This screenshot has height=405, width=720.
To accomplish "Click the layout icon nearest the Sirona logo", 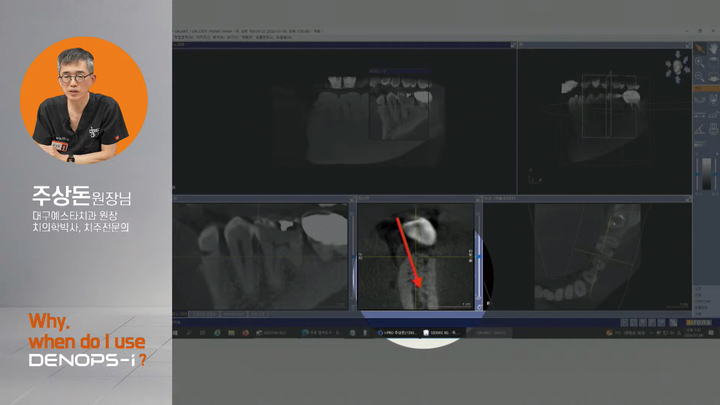I will click(673, 323).
